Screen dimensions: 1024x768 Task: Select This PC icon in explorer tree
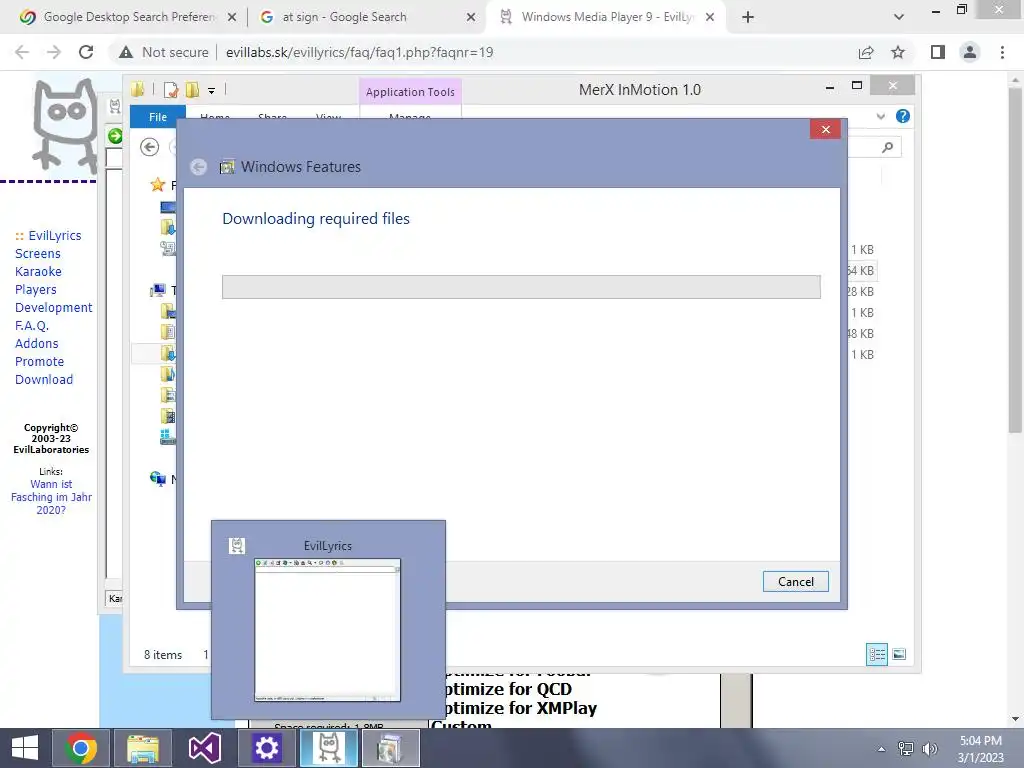click(158, 290)
